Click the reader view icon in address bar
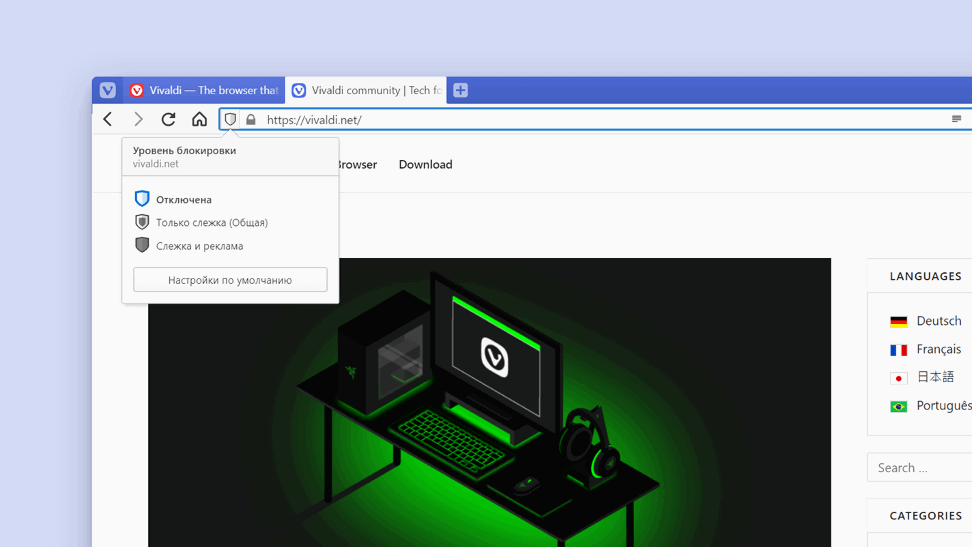The image size is (972, 547). coord(957,119)
